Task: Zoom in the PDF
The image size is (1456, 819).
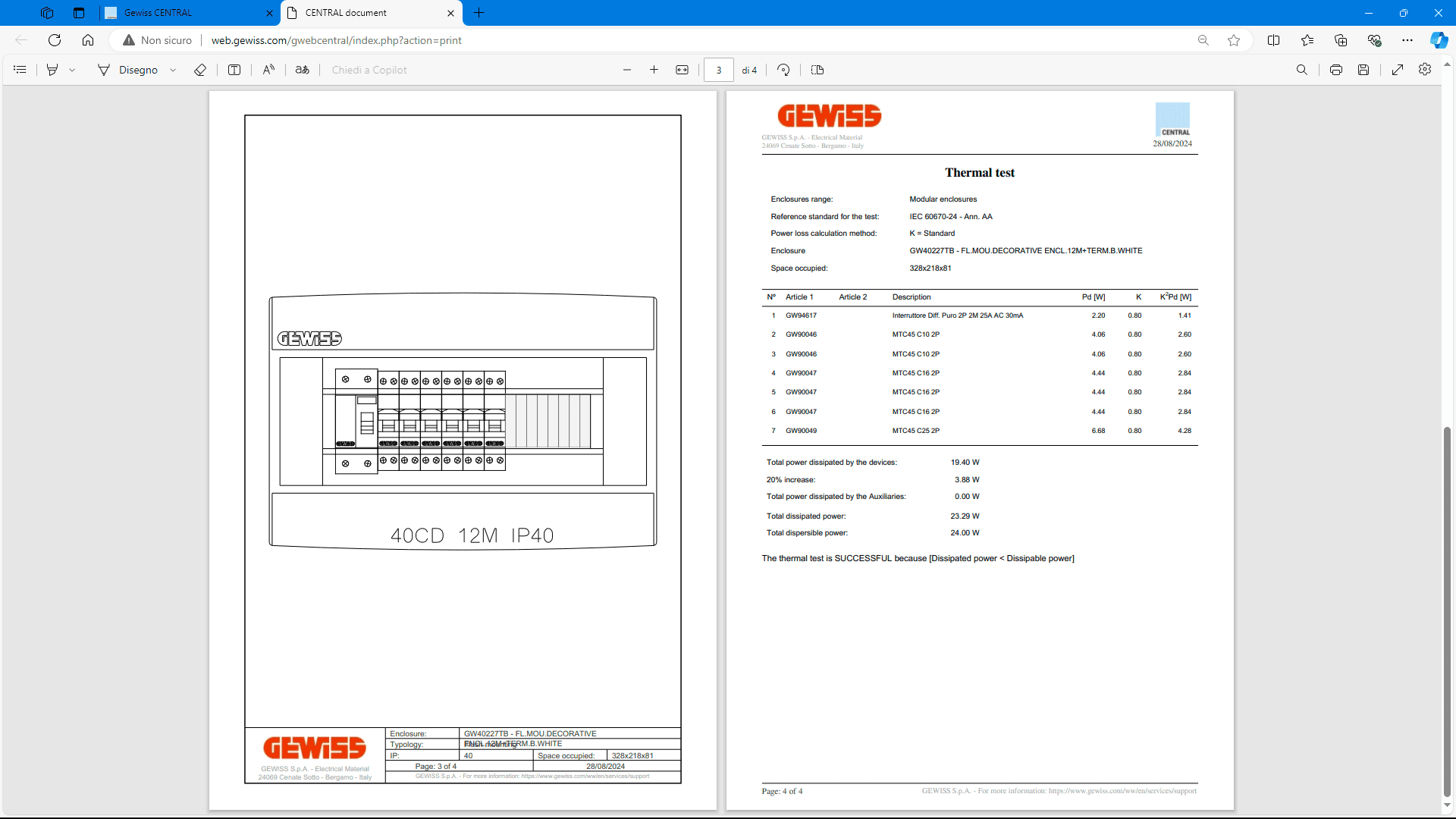Action: click(x=654, y=70)
